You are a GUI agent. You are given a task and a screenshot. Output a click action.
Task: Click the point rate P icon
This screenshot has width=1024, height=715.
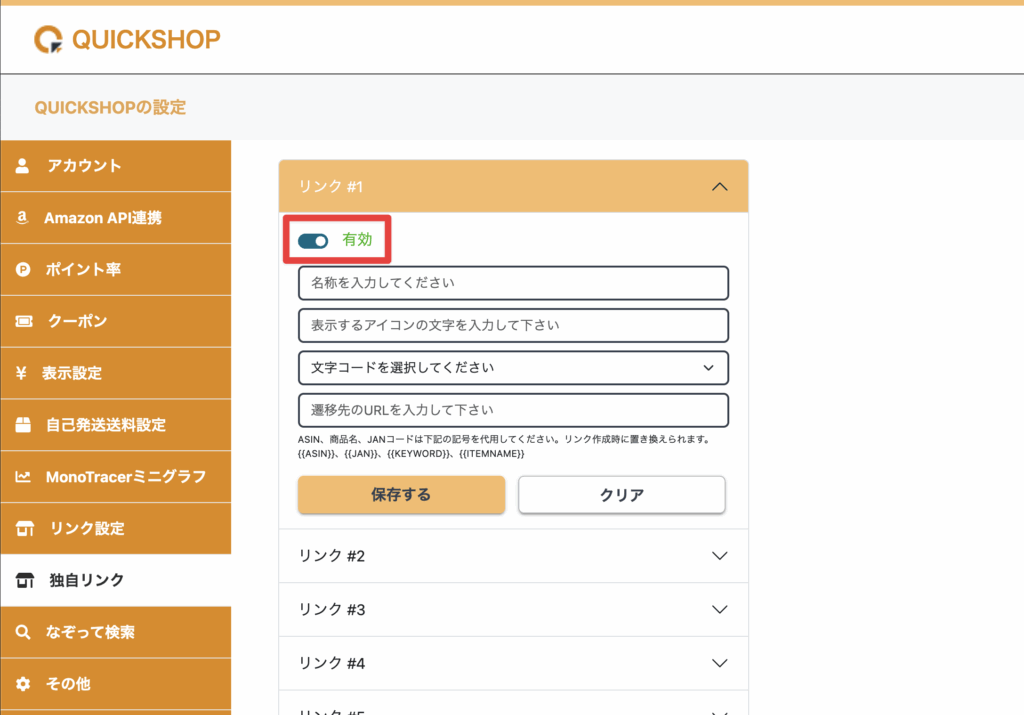tap(23, 269)
